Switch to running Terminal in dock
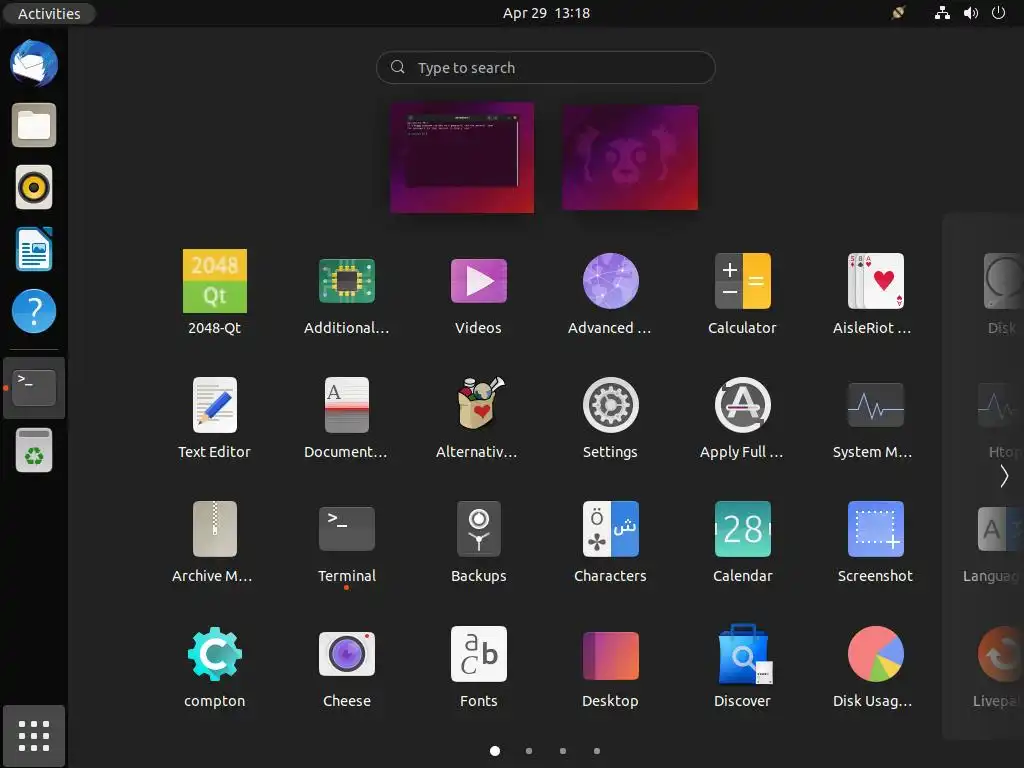The width and height of the screenshot is (1024, 768). point(34,388)
